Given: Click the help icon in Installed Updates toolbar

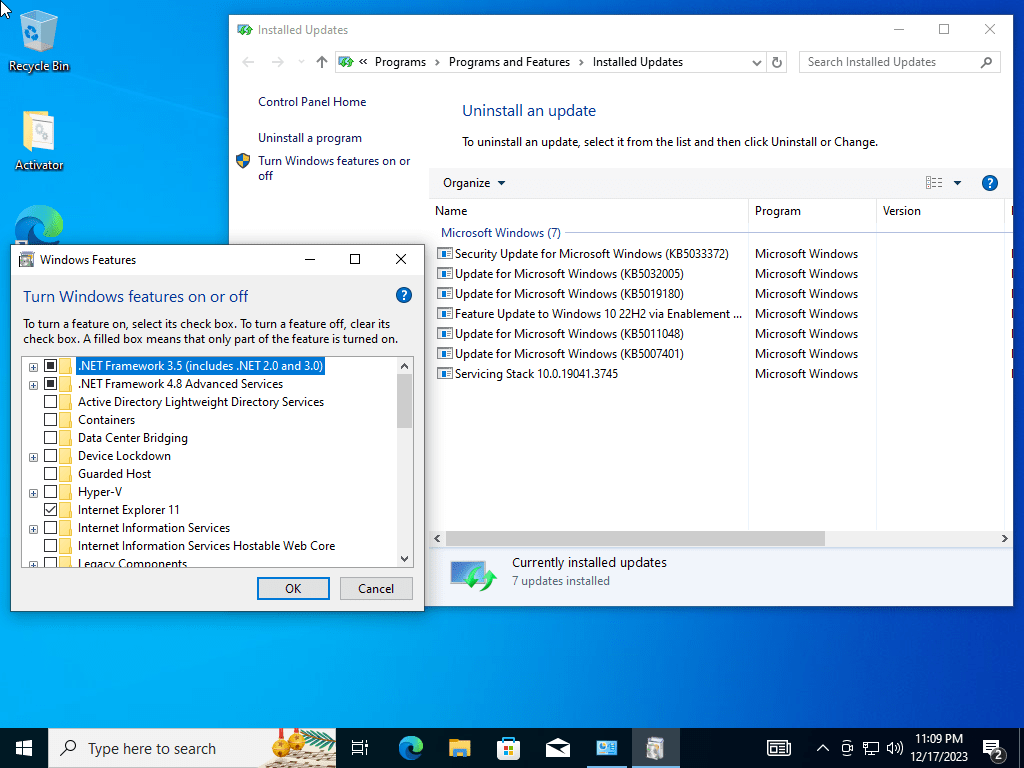Looking at the screenshot, I should click(989, 183).
